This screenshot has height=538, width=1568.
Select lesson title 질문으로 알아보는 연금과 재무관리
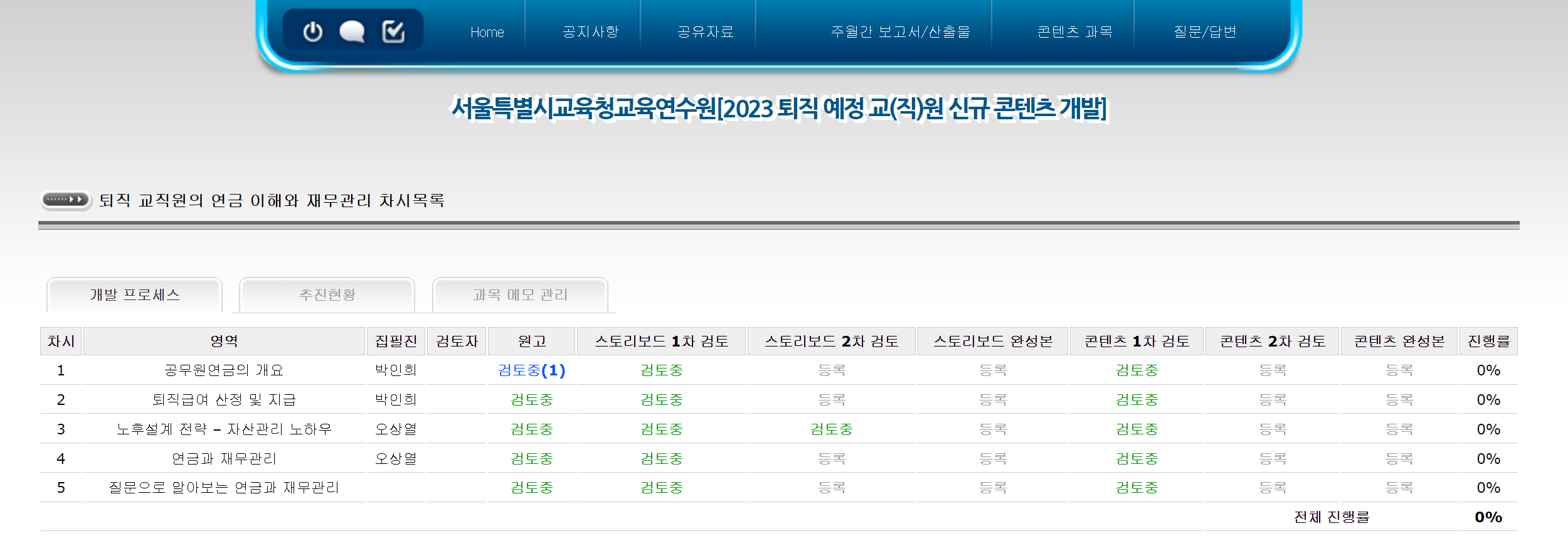pyautogui.click(x=224, y=488)
